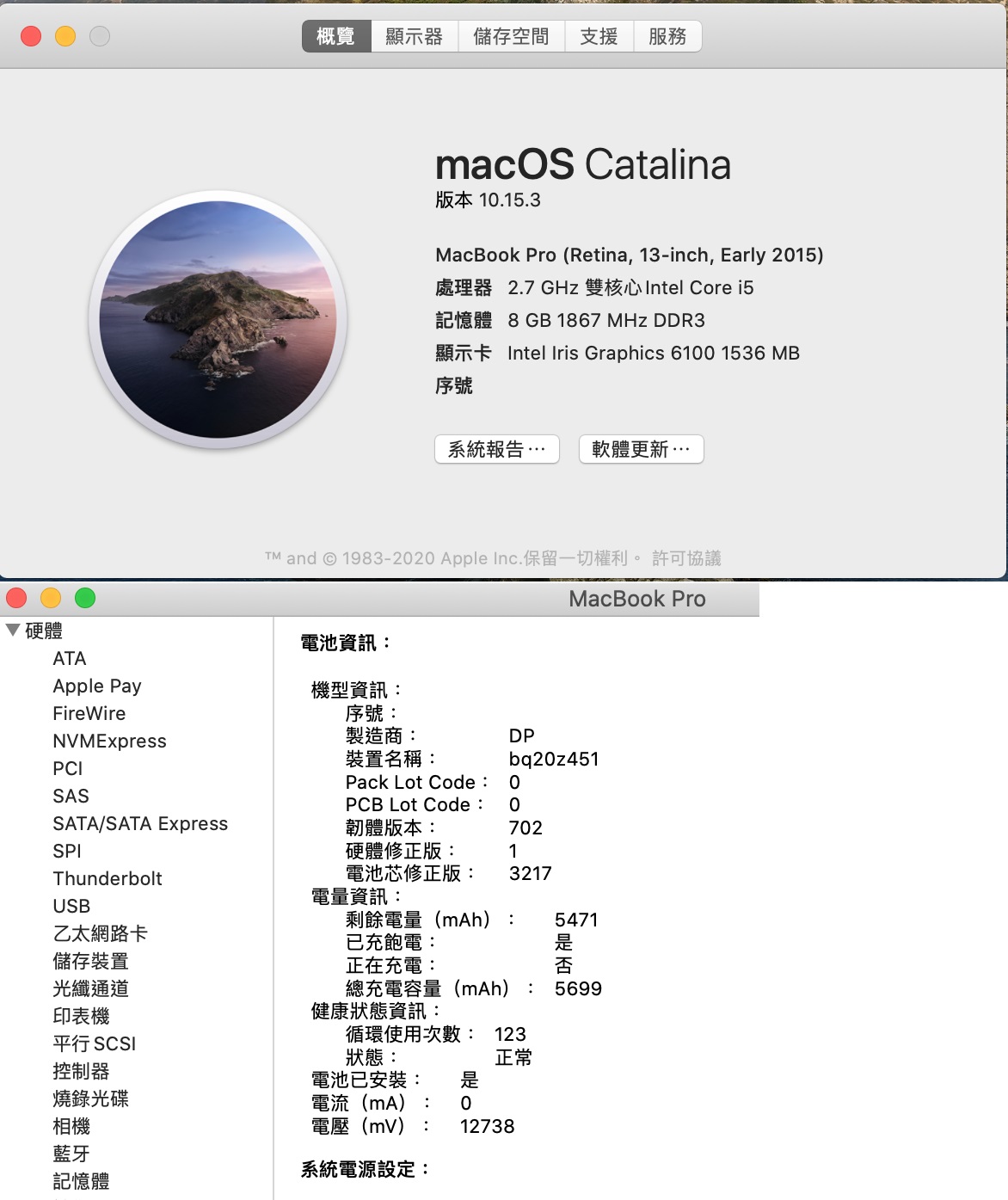This screenshot has width=1008, height=1200.
Task: Zoom the MacBook Pro system report window
Action: point(85,598)
